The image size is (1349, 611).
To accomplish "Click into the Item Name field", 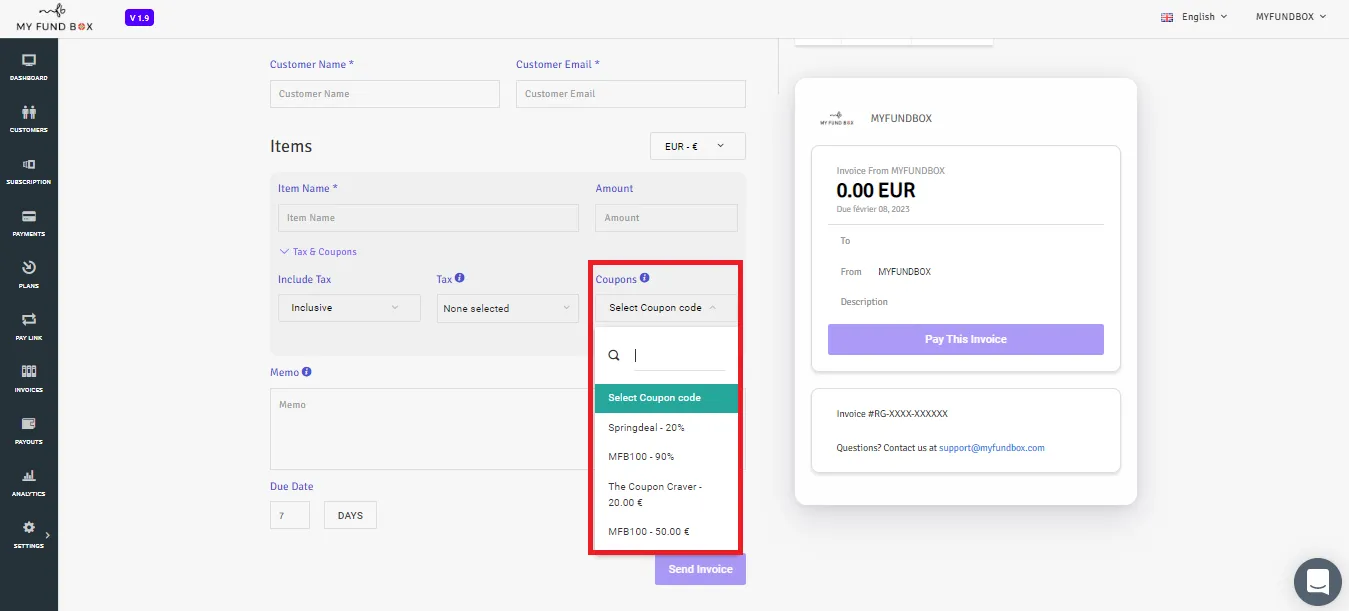I will pos(428,218).
